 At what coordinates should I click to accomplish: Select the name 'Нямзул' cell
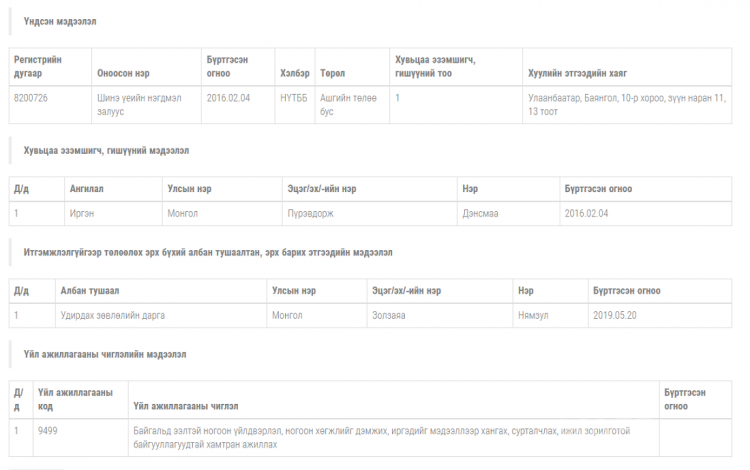point(550,315)
